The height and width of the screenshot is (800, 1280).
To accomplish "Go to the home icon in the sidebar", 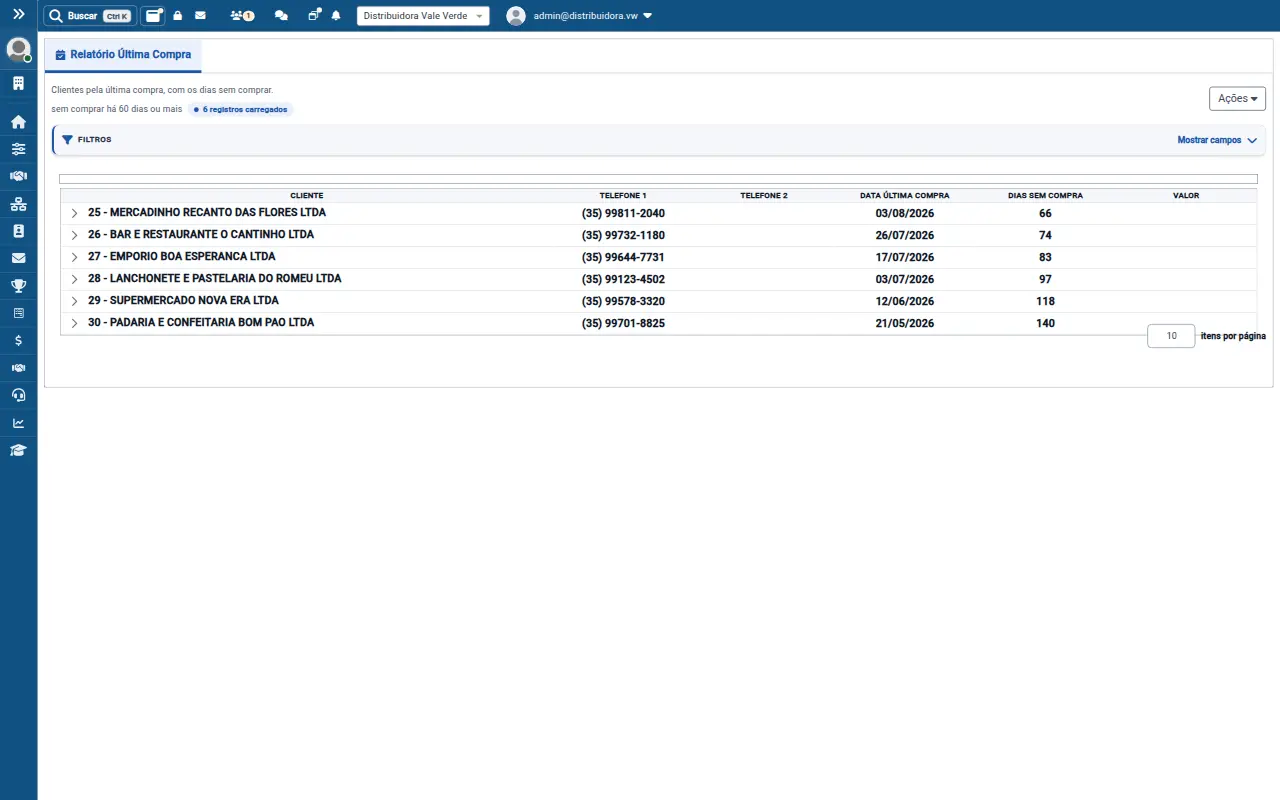I will coord(18,122).
